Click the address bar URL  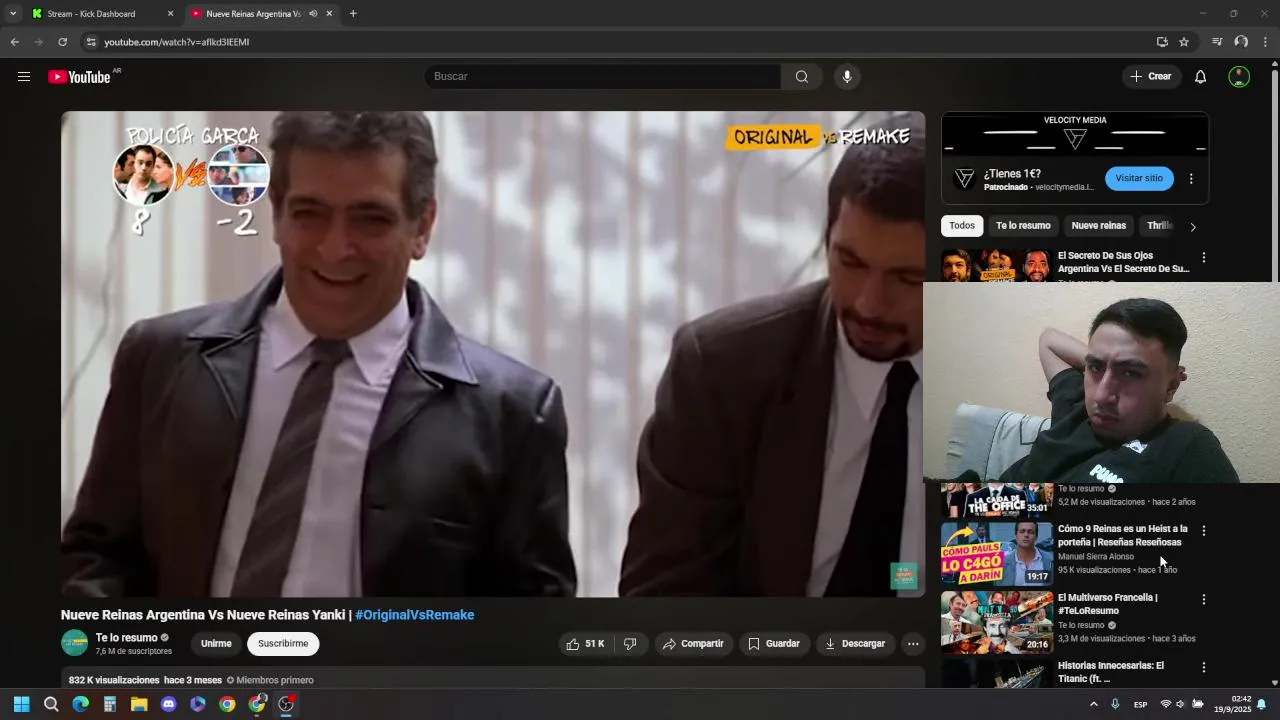177,42
